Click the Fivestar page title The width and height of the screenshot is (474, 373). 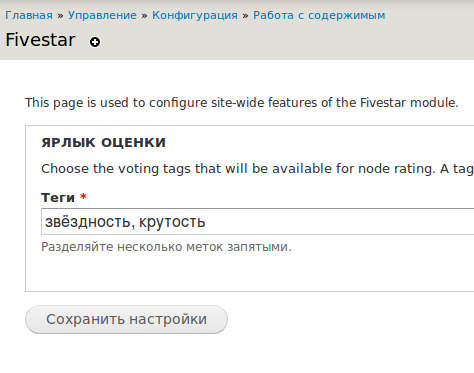pyautogui.click(x=40, y=40)
